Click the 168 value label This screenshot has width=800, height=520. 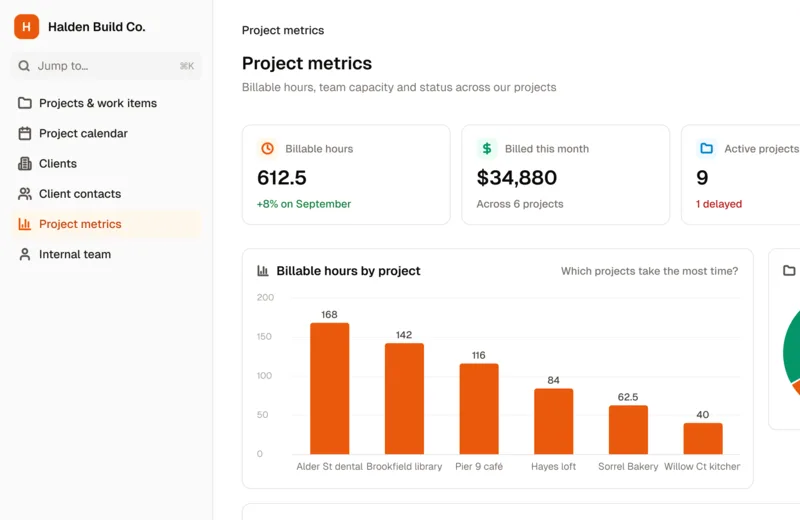click(x=329, y=314)
